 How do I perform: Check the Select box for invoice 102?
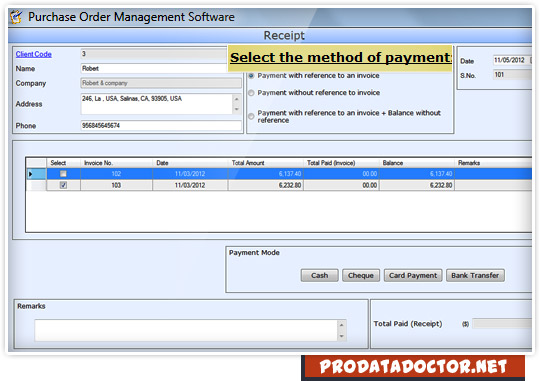pos(63,174)
